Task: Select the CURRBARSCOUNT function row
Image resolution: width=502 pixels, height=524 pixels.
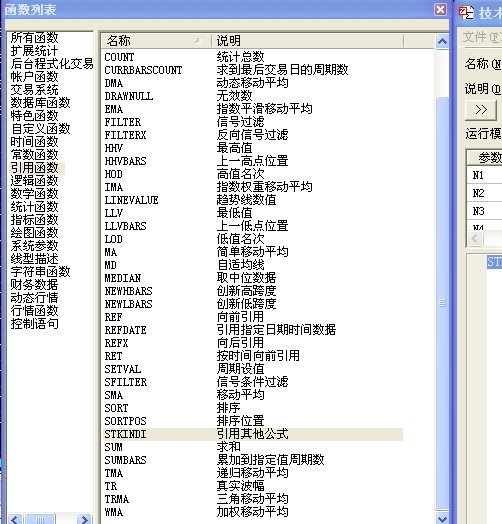Action: pyautogui.click(x=252, y=70)
